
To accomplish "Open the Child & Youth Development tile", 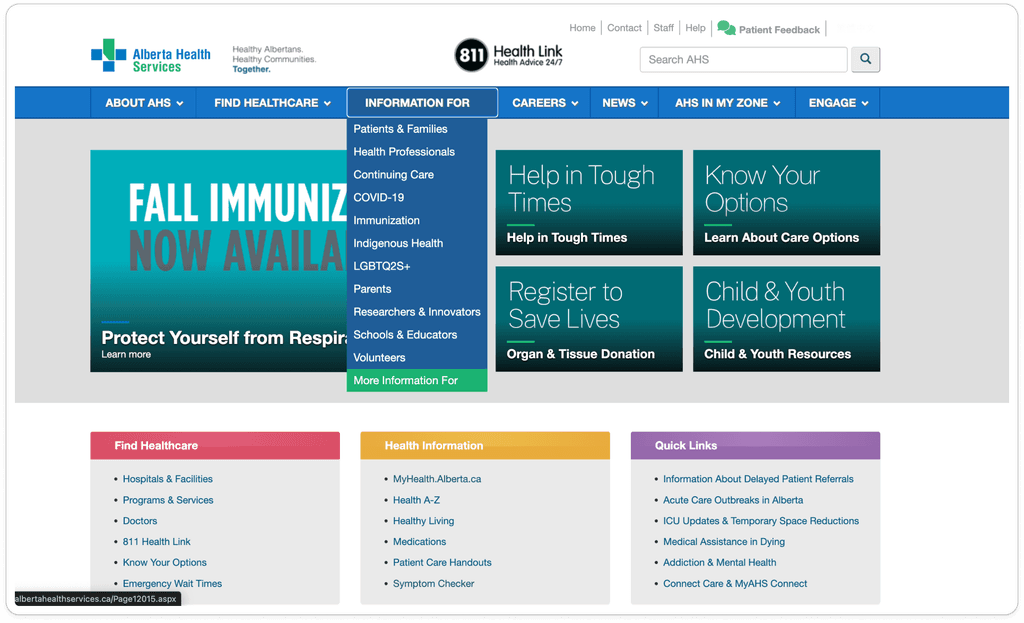I will pos(786,319).
